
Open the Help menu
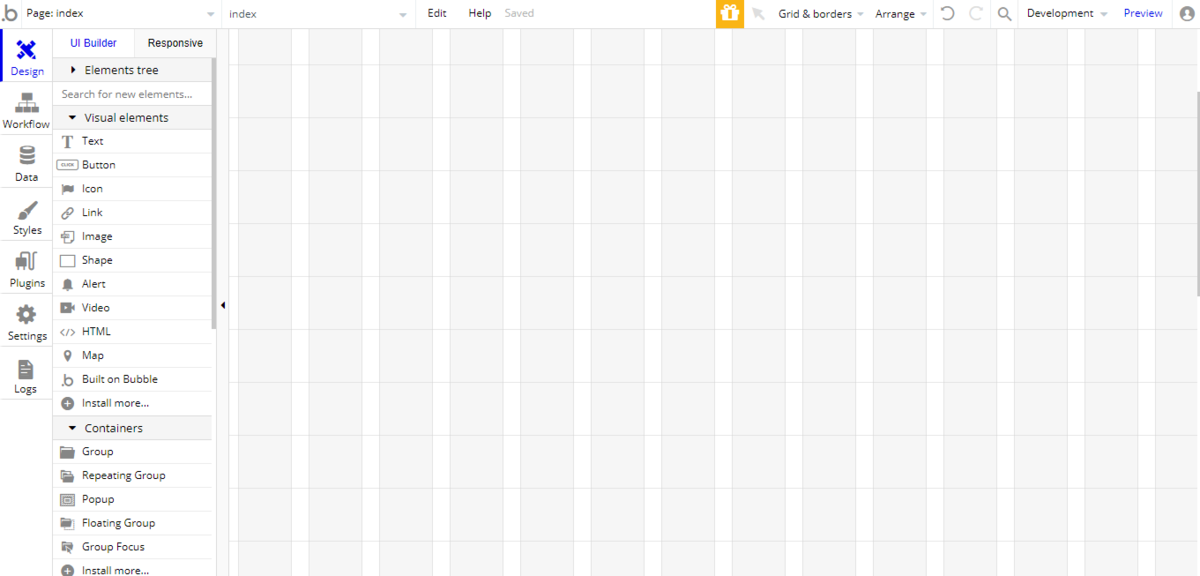(480, 14)
